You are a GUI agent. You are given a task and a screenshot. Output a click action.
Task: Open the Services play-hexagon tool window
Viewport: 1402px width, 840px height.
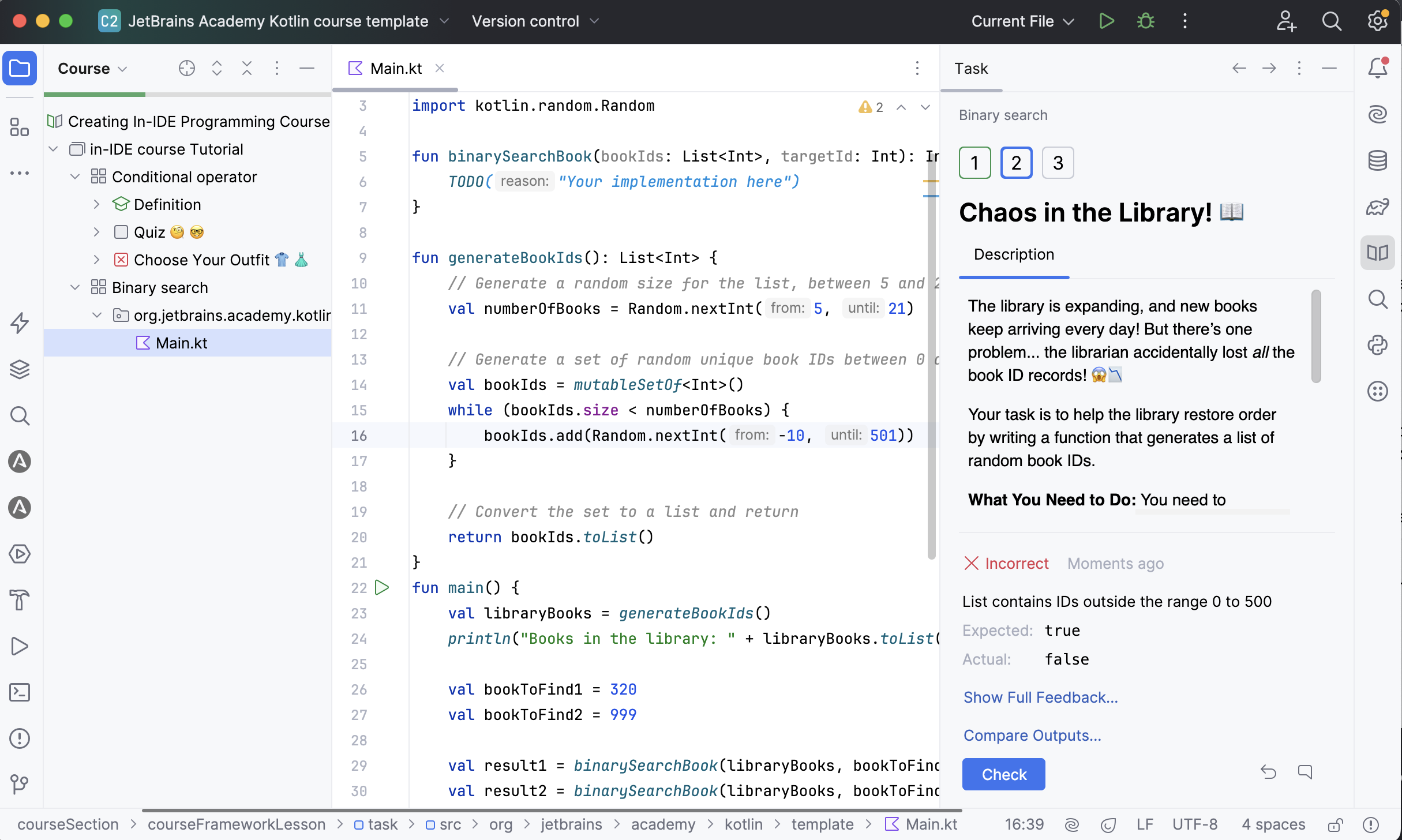click(x=20, y=554)
